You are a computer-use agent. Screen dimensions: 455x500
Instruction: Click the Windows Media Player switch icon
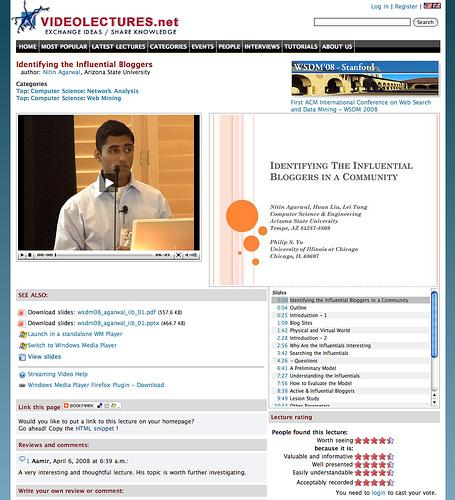pyautogui.click(x=22, y=346)
